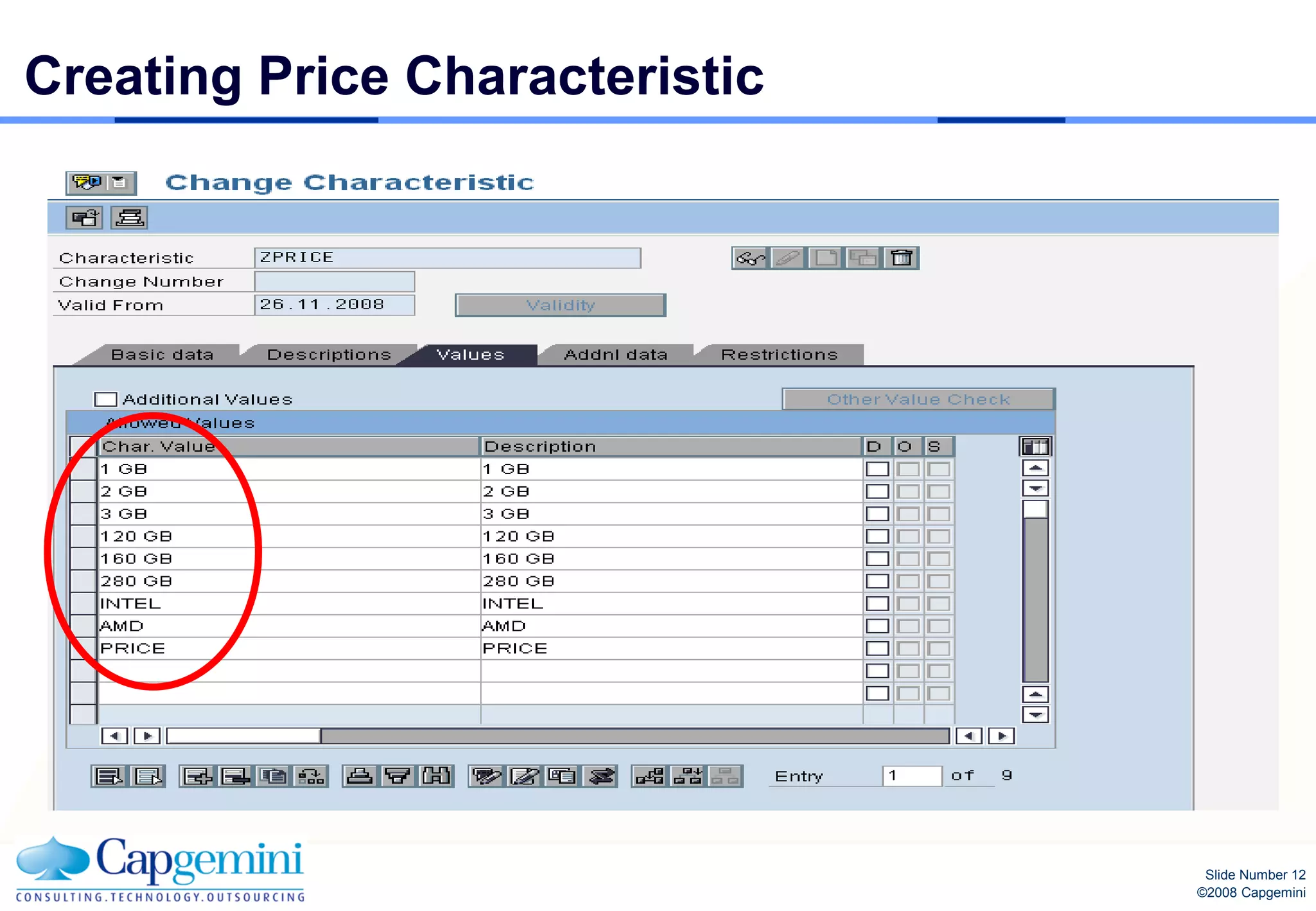The image size is (1316, 911).
Task: Check the D box in the 120 GB row
Action: tap(877, 536)
